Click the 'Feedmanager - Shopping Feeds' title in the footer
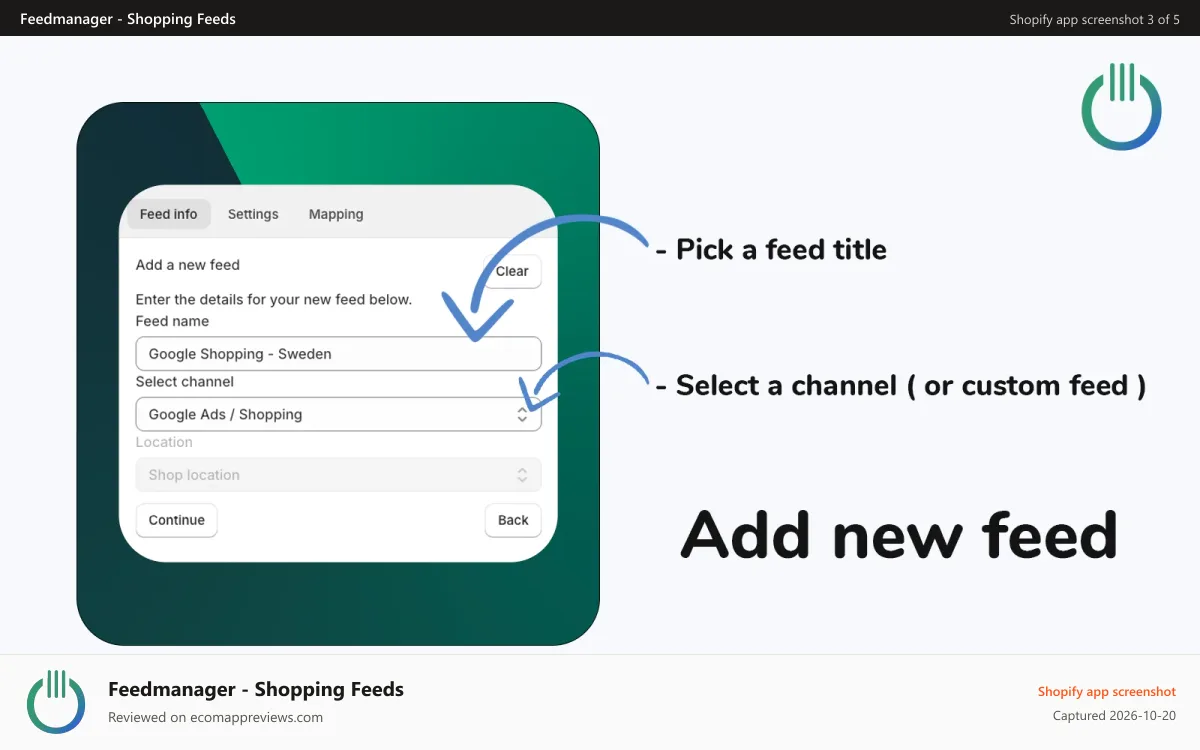Viewport: 1200px width, 750px height. tap(256, 689)
